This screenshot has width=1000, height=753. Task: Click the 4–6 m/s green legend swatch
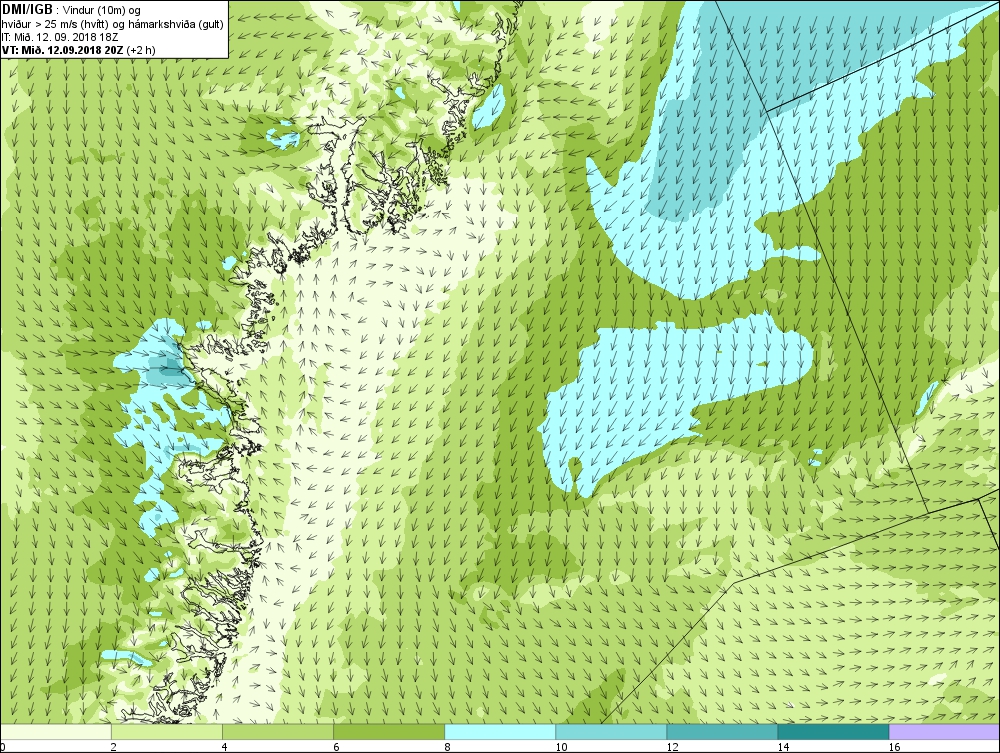pyautogui.click(x=278, y=731)
